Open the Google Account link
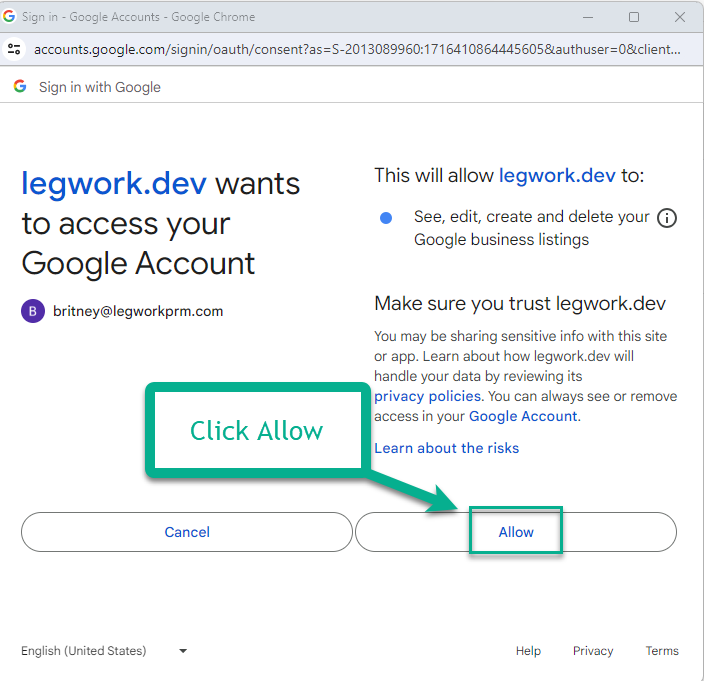704x681 pixels. coord(523,416)
